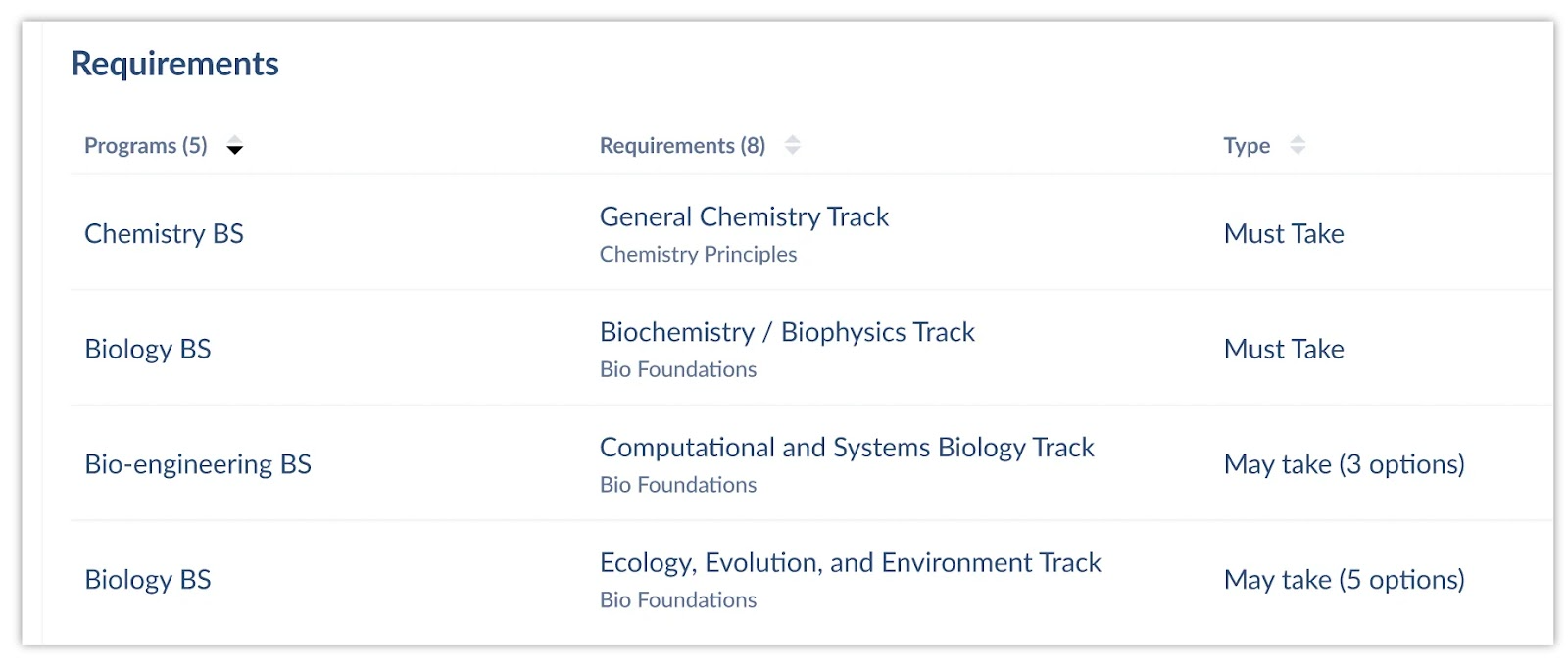Select Bio-engineering BS program cell
This screenshot has width=1568, height=669.
coord(198,464)
